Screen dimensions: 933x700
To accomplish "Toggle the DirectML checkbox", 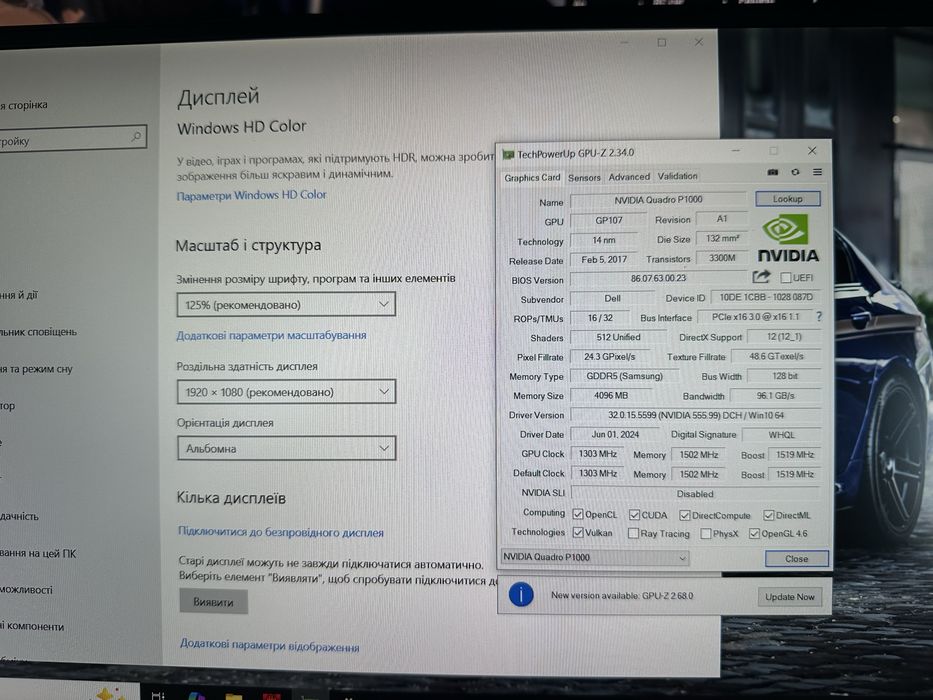I will [768, 515].
